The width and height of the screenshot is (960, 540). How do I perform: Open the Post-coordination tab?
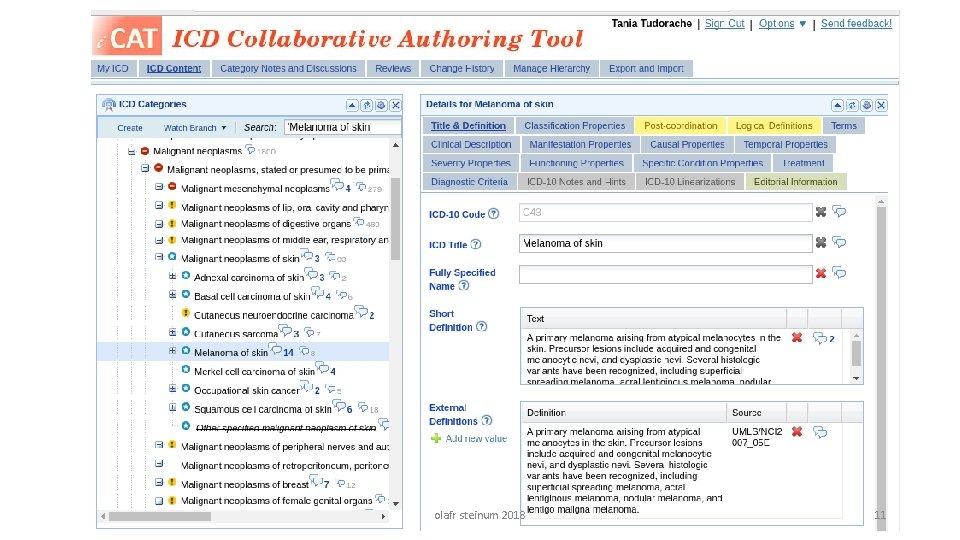coord(680,126)
